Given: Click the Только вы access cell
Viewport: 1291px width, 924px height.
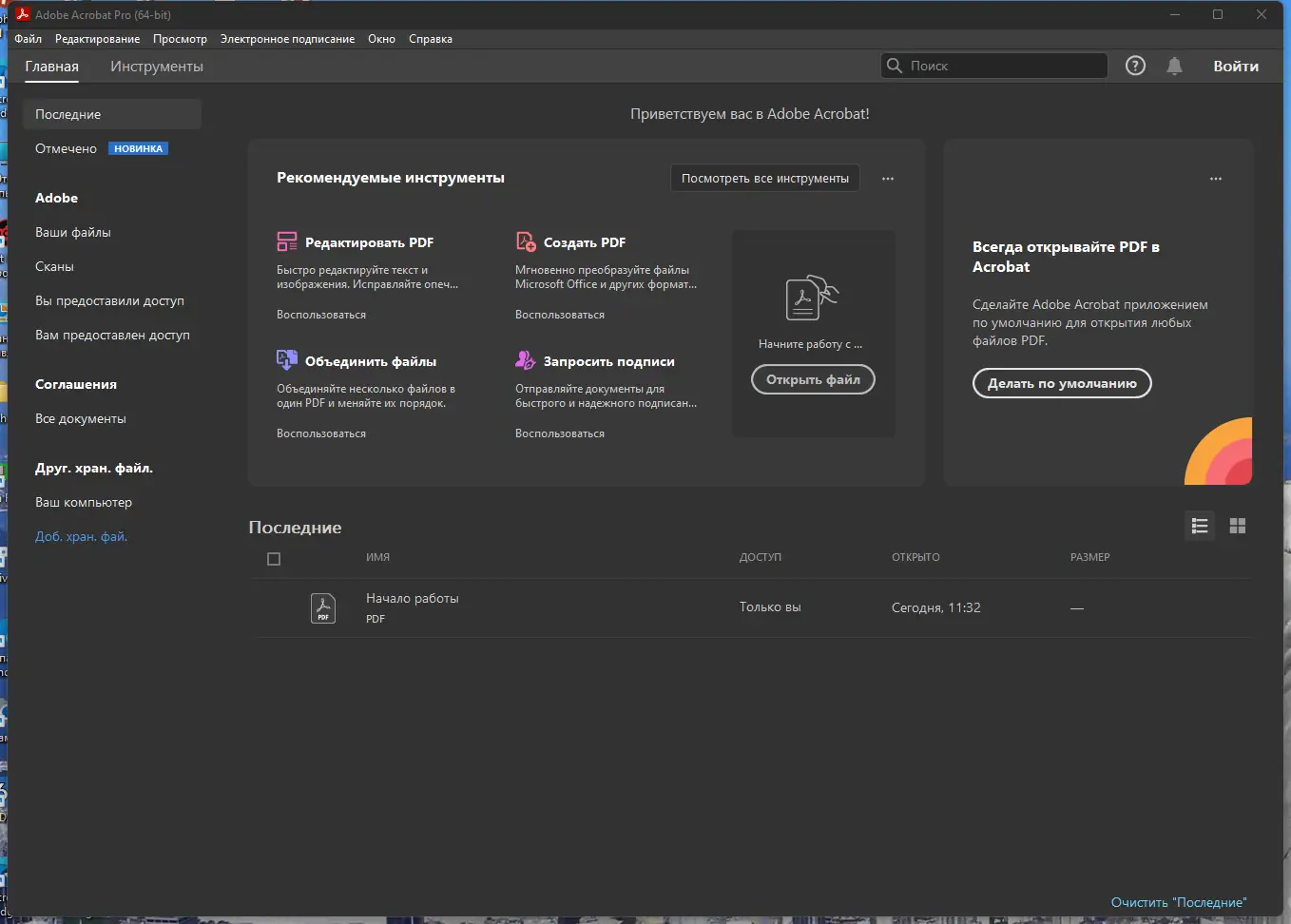Looking at the screenshot, I should tap(770, 607).
